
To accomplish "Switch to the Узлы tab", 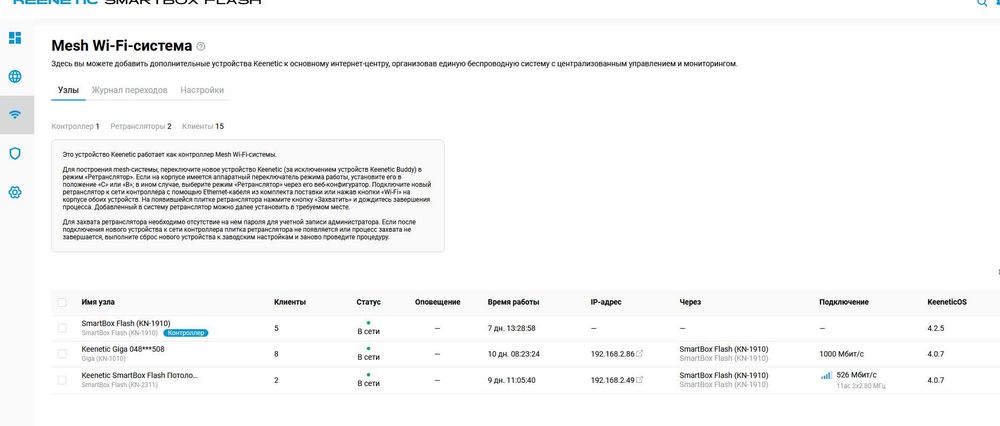I will tap(68, 90).
